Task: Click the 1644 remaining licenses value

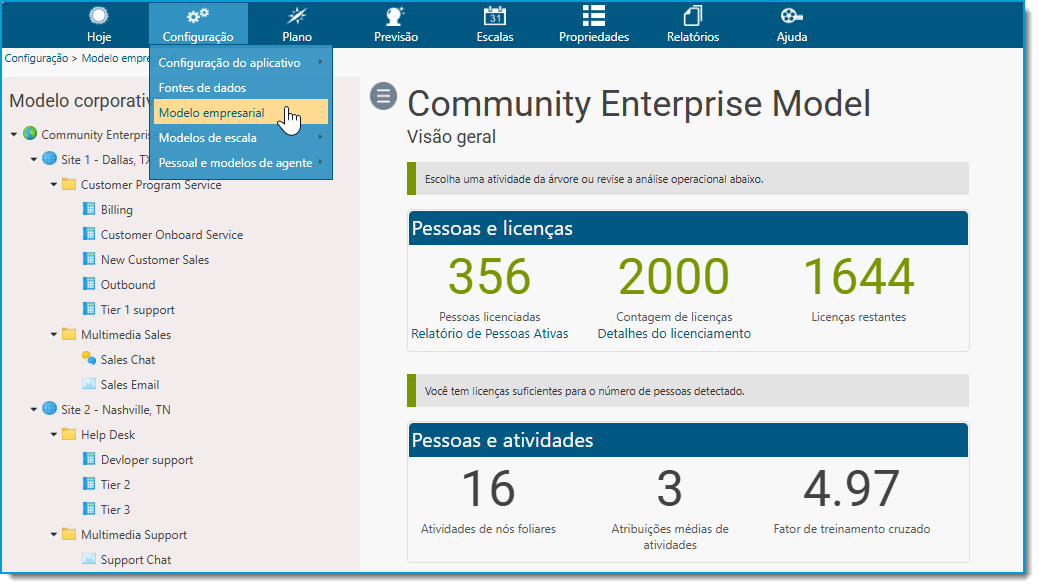Action: coord(859,276)
